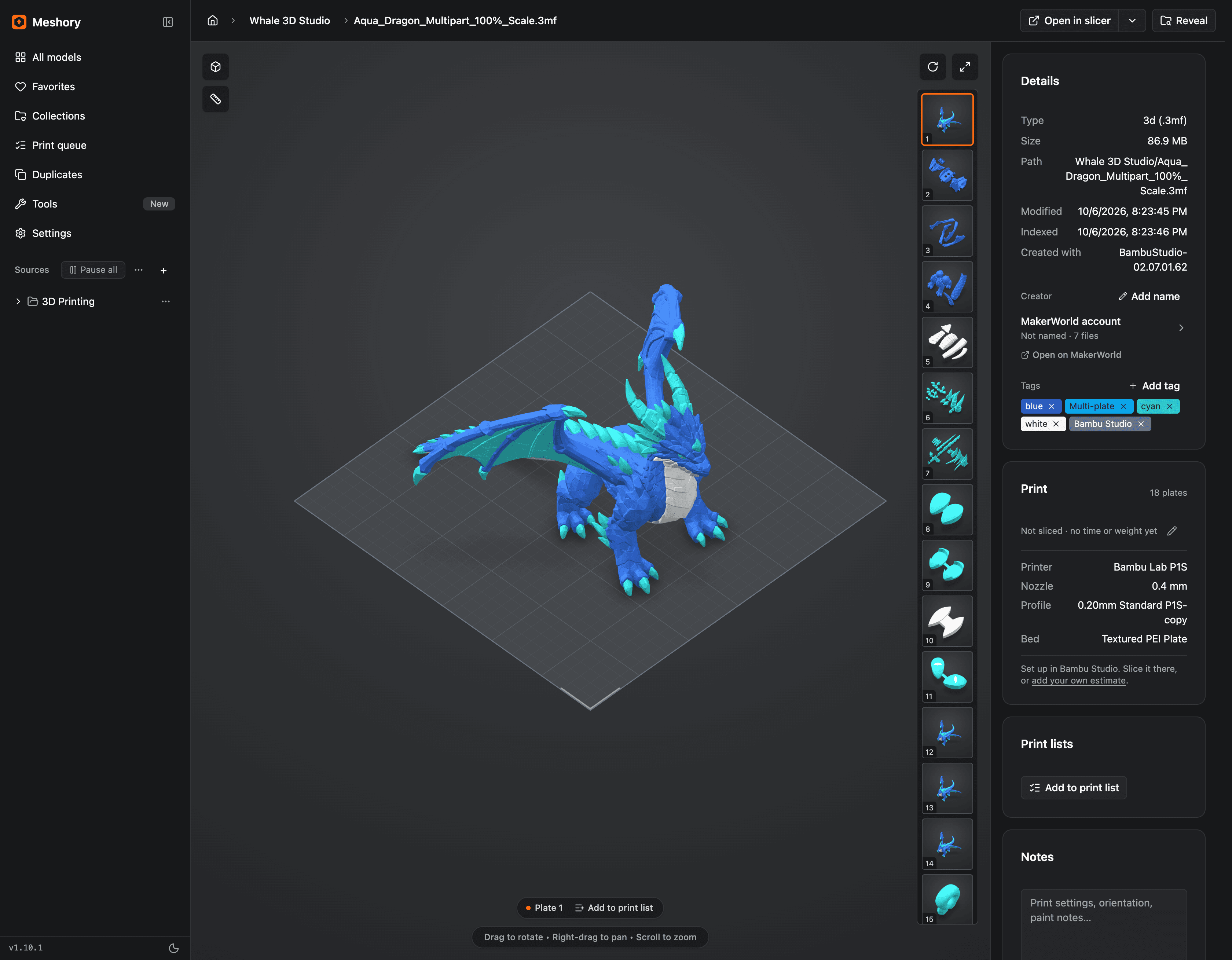Collapse the Meshory sidebar panel
This screenshot has height=960, width=1232.
pyautogui.click(x=168, y=22)
